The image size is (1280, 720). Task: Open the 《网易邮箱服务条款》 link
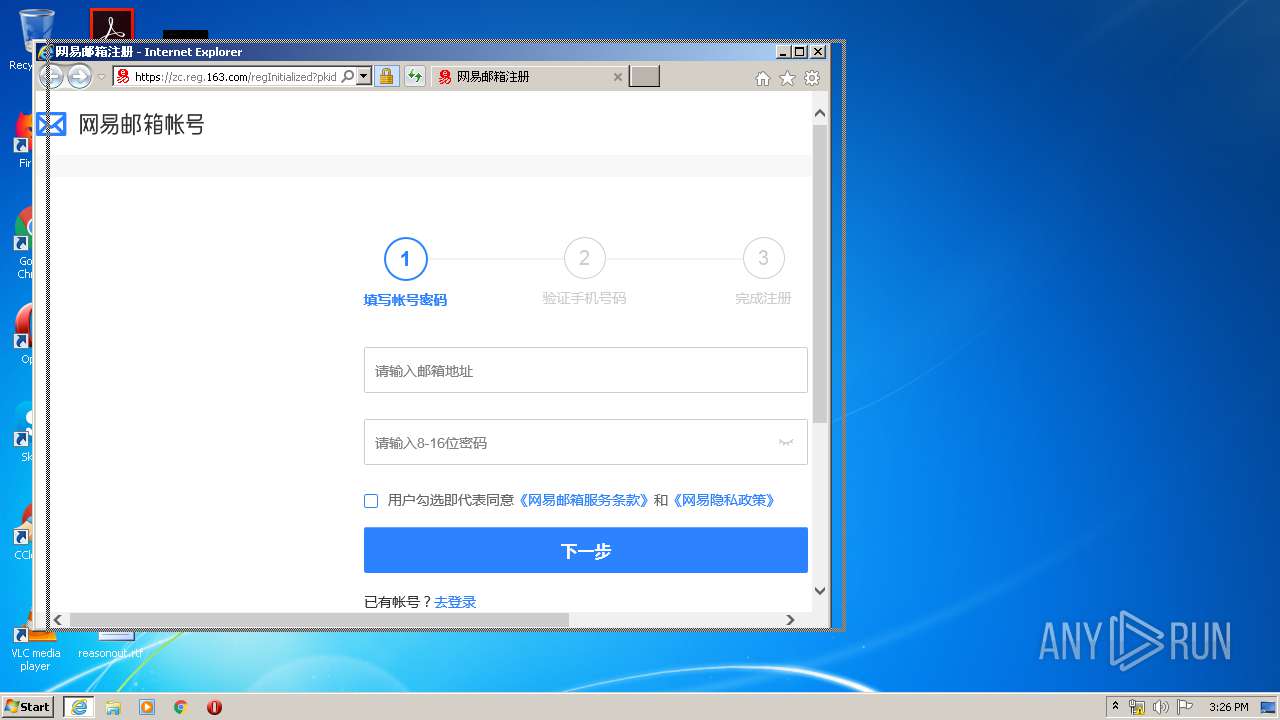pos(583,500)
